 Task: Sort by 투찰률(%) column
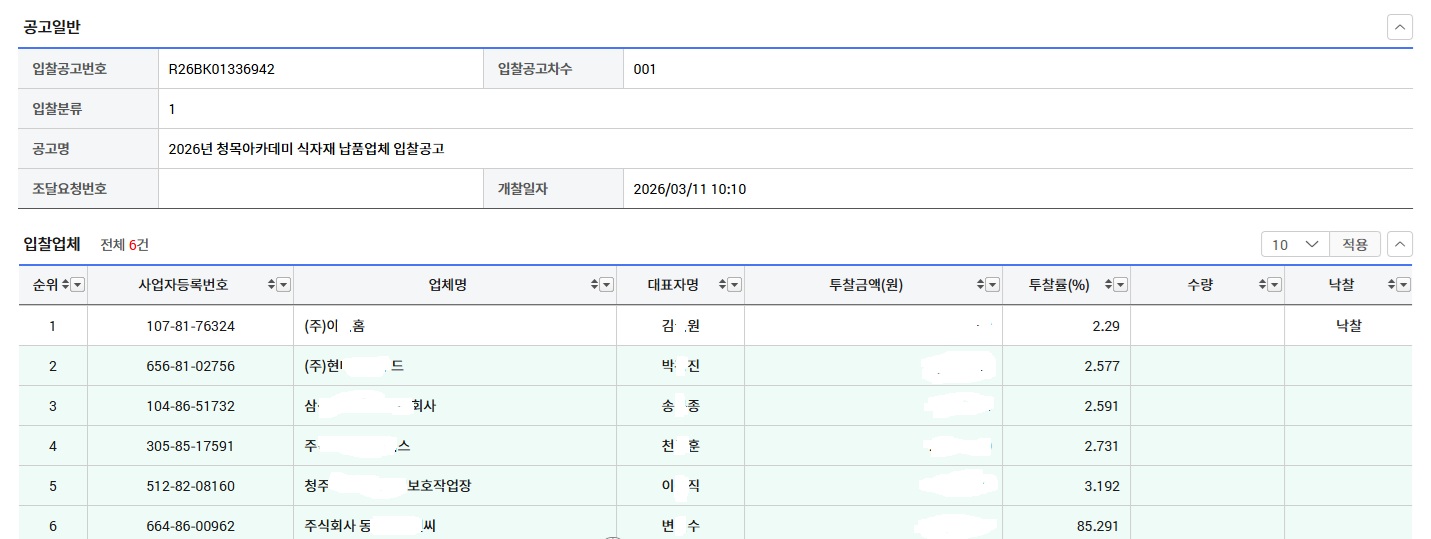click(x=1108, y=285)
